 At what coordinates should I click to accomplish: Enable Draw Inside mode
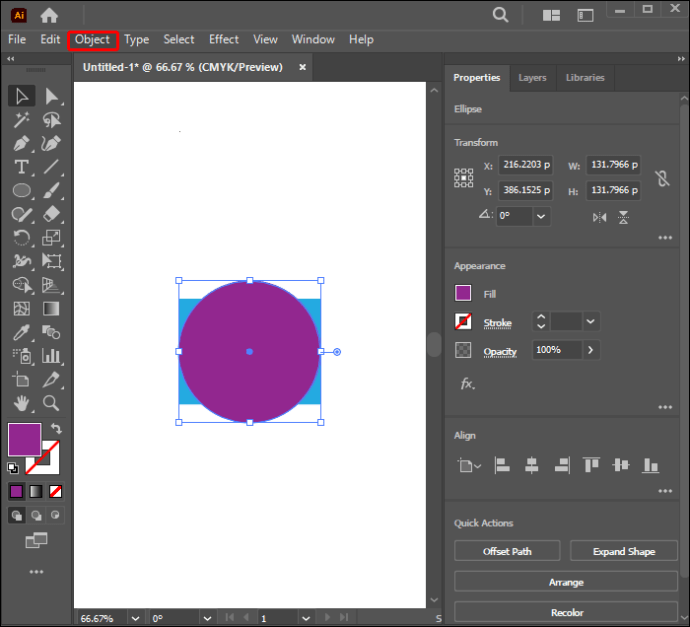coord(55,515)
